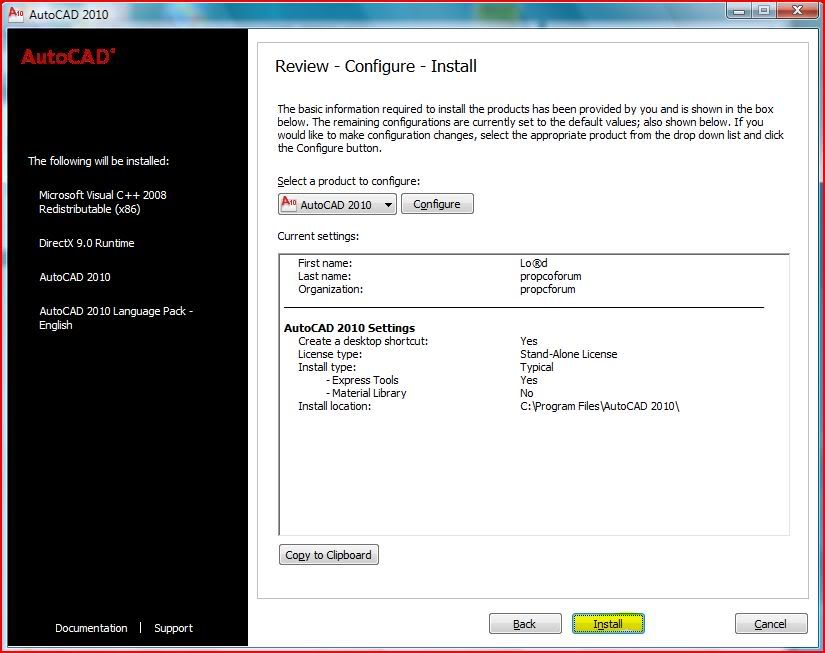The height and width of the screenshot is (653, 825).
Task: Click the 'Review - Configure - Install' heading
Action: [x=376, y=66]
